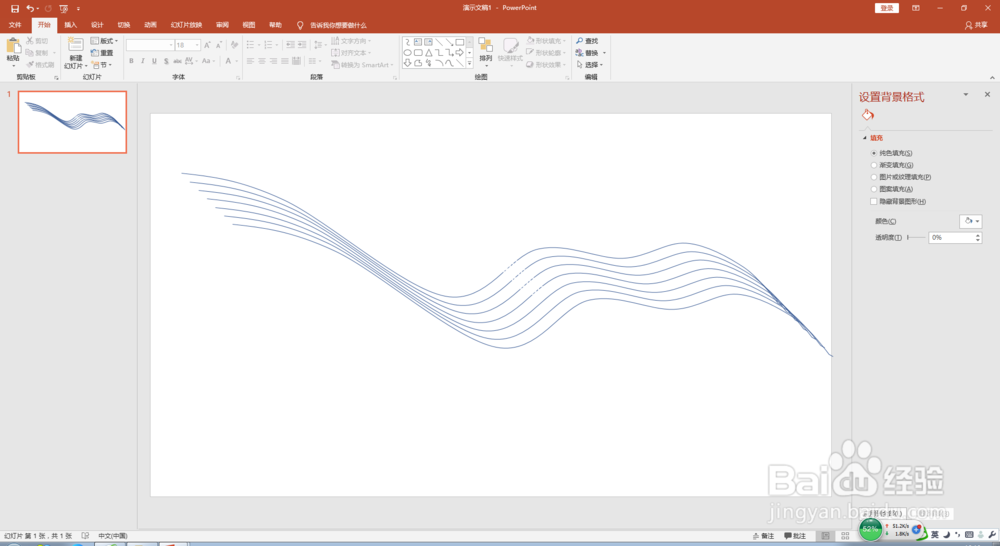Click the align text left icon
The image size is (1000, 546).
(x=250, y=61)
